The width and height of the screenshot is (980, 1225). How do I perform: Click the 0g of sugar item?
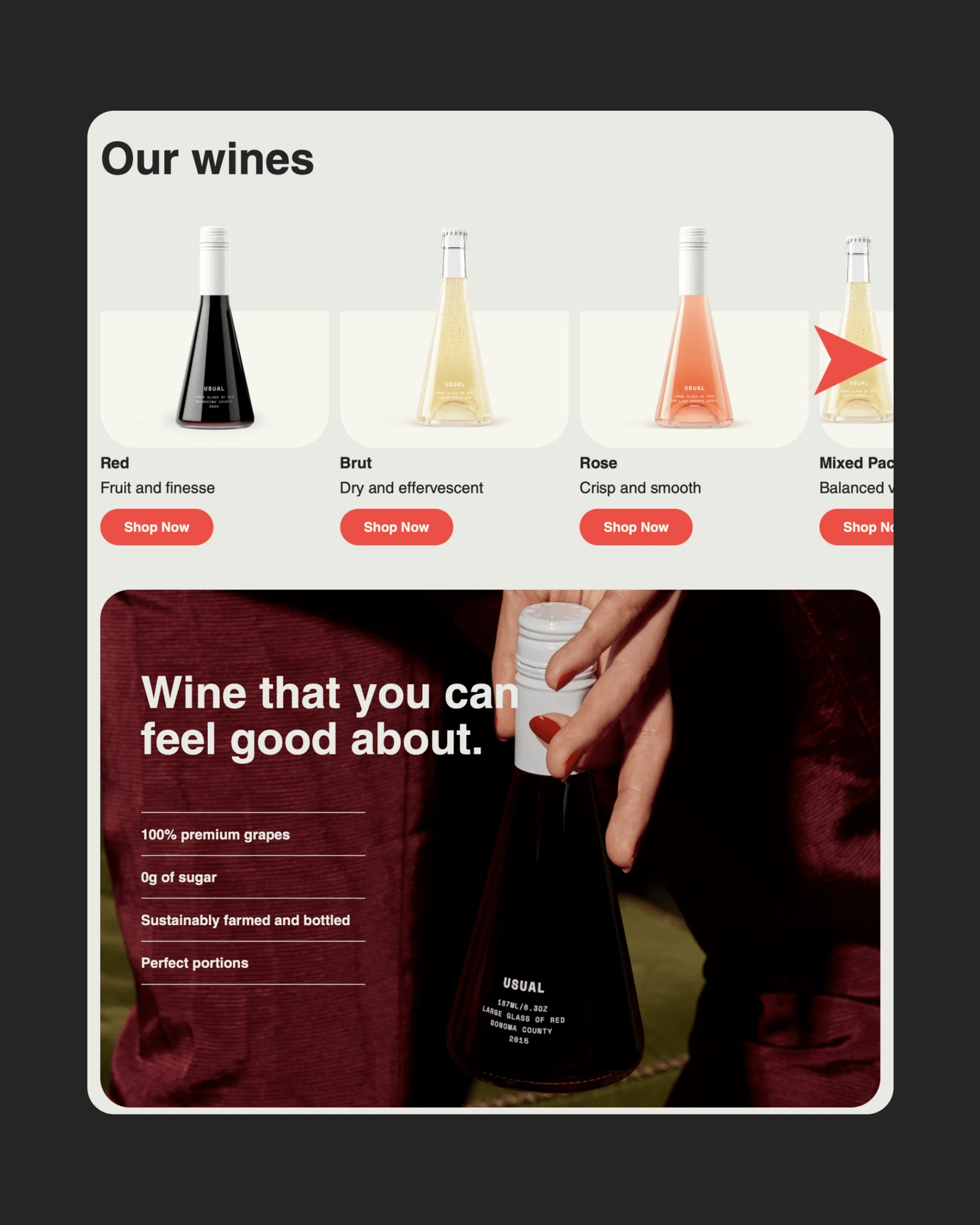(179, 877)
